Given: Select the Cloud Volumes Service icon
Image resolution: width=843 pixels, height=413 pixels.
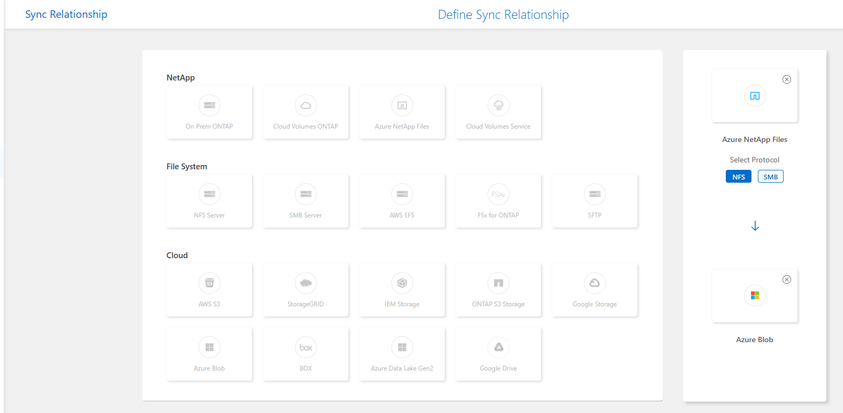Looking at the screenshot, I should tap(498, 105).
